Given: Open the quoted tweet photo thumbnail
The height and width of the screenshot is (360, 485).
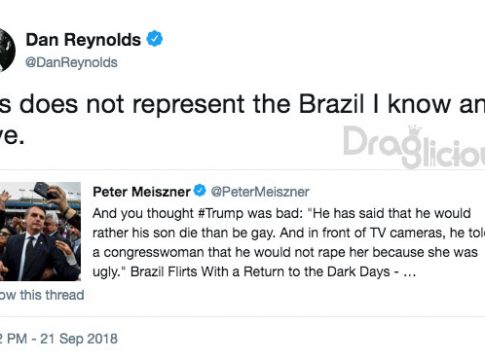Looking at the screenshot, I should pyautogui.click(x=40, y=231).
